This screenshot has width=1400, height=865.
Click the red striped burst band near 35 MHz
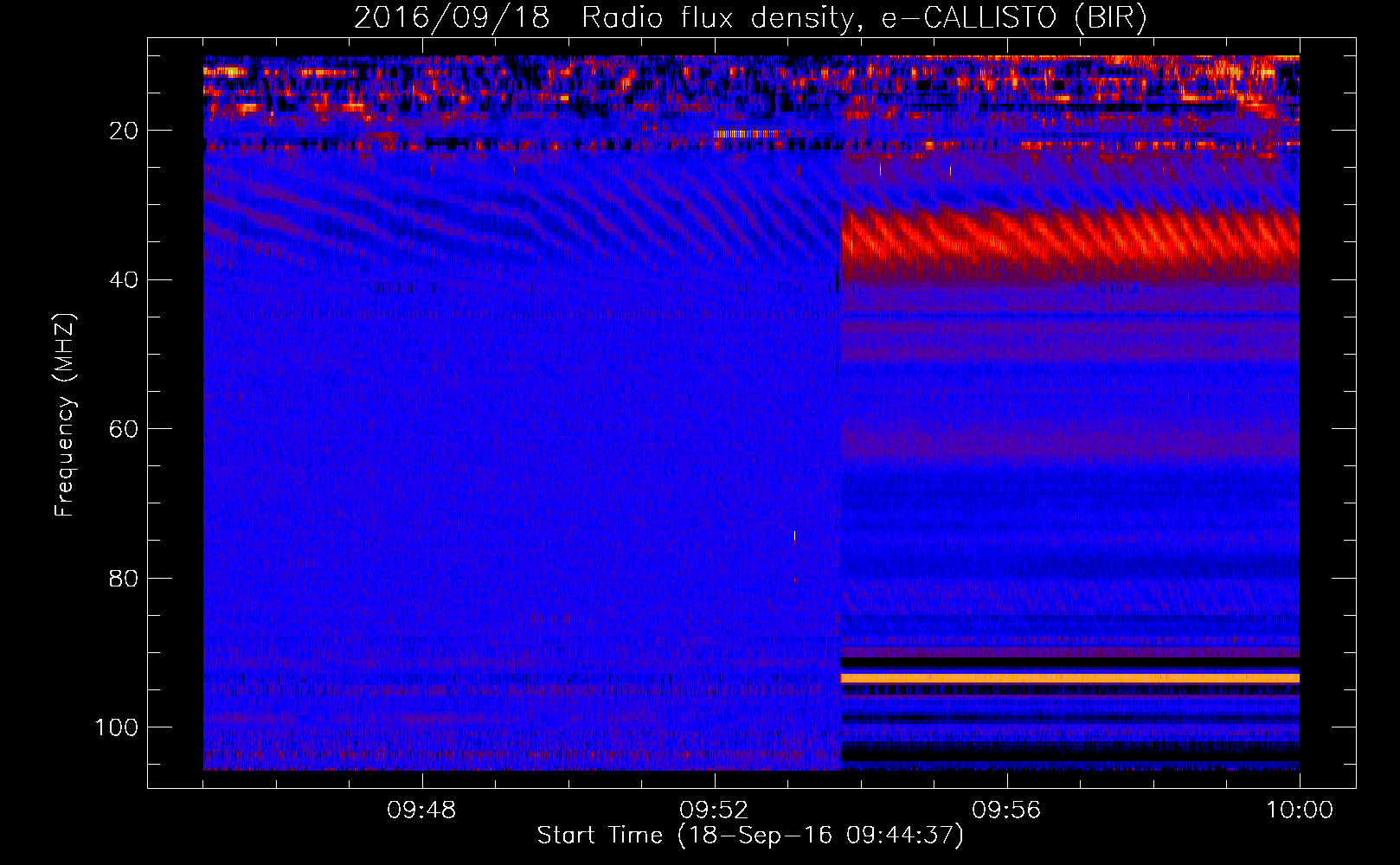[x=1070, y=238]
